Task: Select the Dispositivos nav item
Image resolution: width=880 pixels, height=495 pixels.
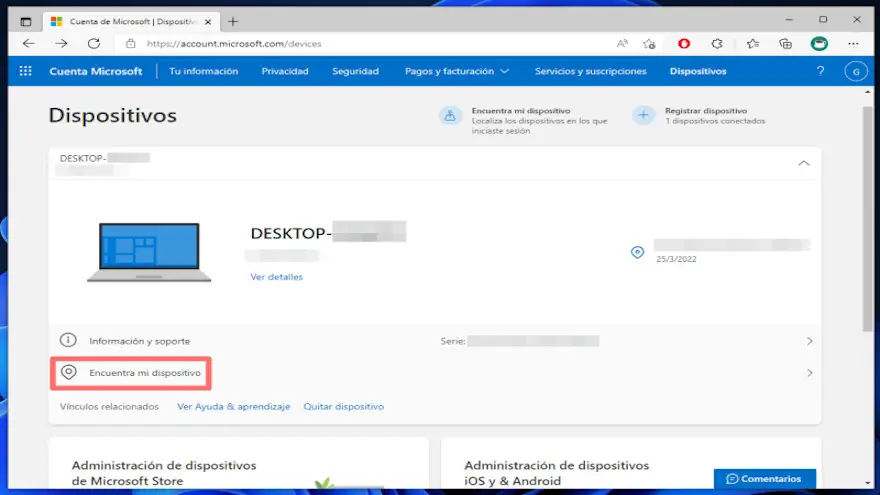Action: pyautogui.click(x=698, y=71)
